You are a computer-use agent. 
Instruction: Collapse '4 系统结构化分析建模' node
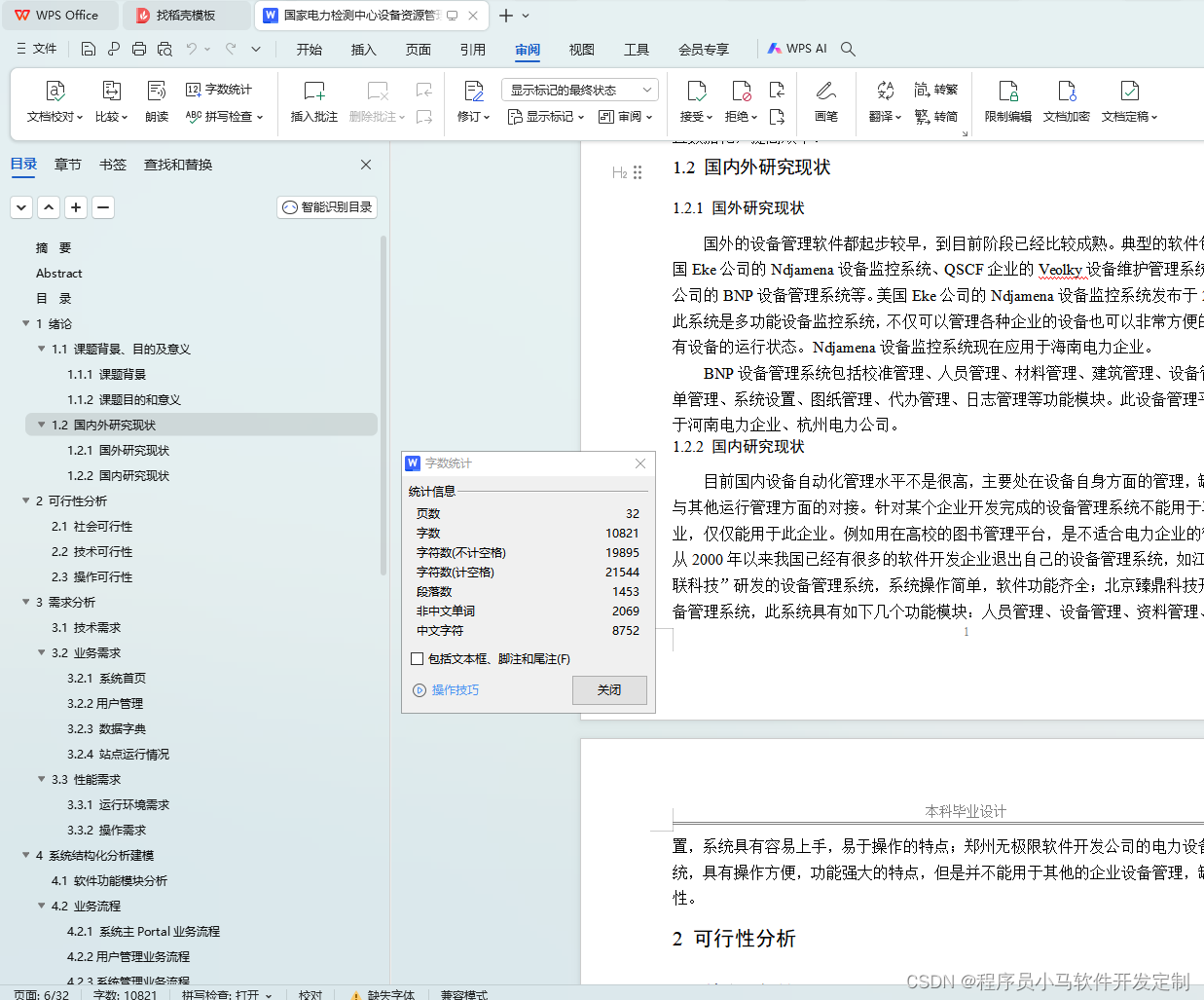(x=26, y=855)
